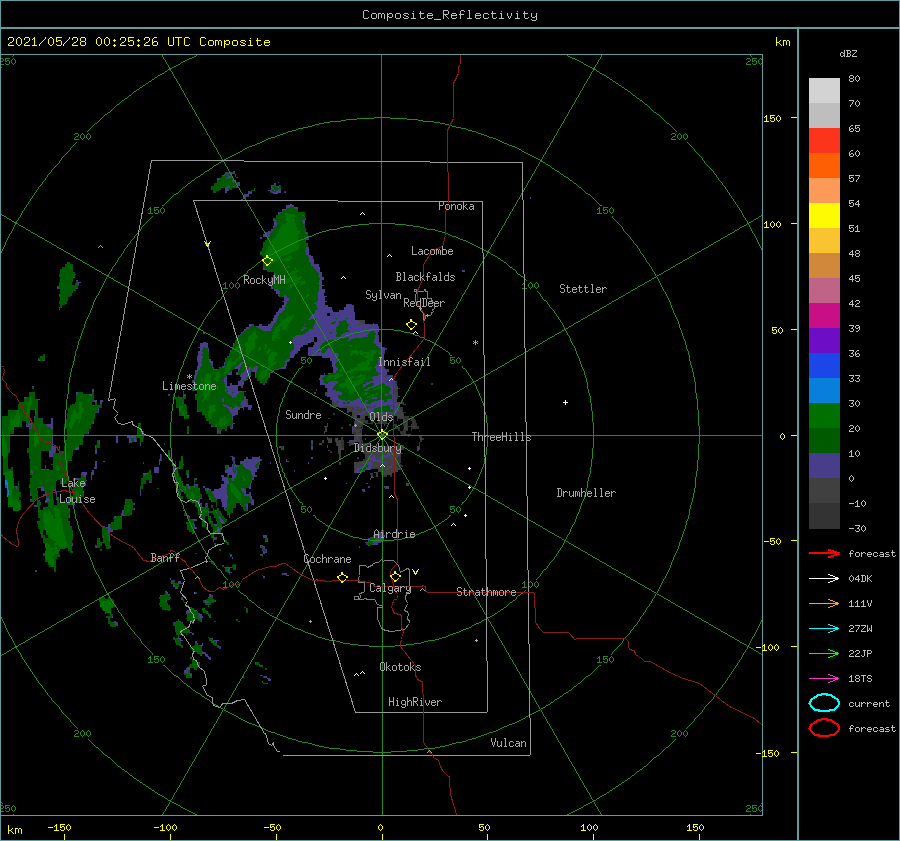Image resolution: width=900 pixels, height=841 pixels.
Task: Click the 54 dBZ yellow color swatch
Action: point(824,215)
